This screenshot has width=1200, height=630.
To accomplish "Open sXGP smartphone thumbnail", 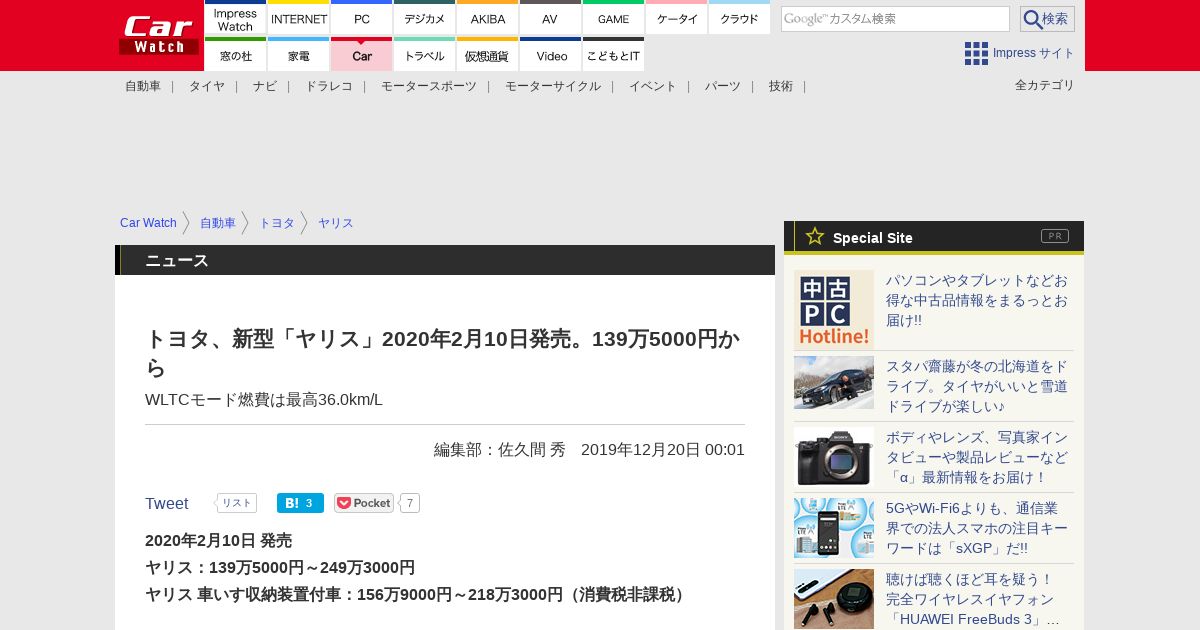I will coord(834,528).
